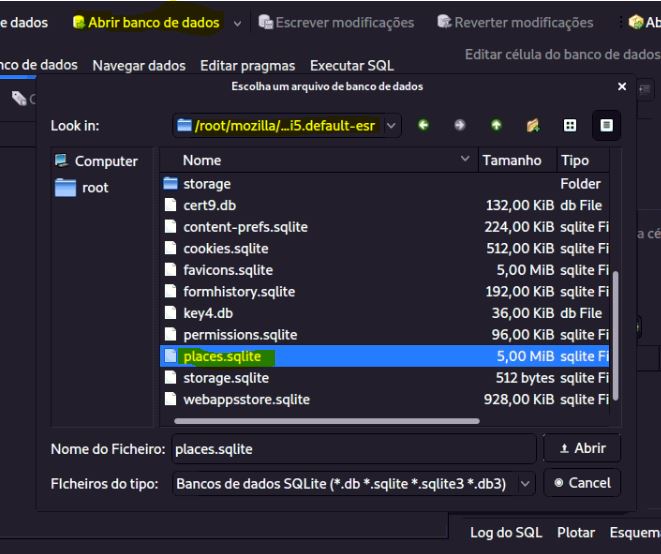Go to parent directory with up arrow
Viewport: 661px width, 554px height.
pos(495,126)
